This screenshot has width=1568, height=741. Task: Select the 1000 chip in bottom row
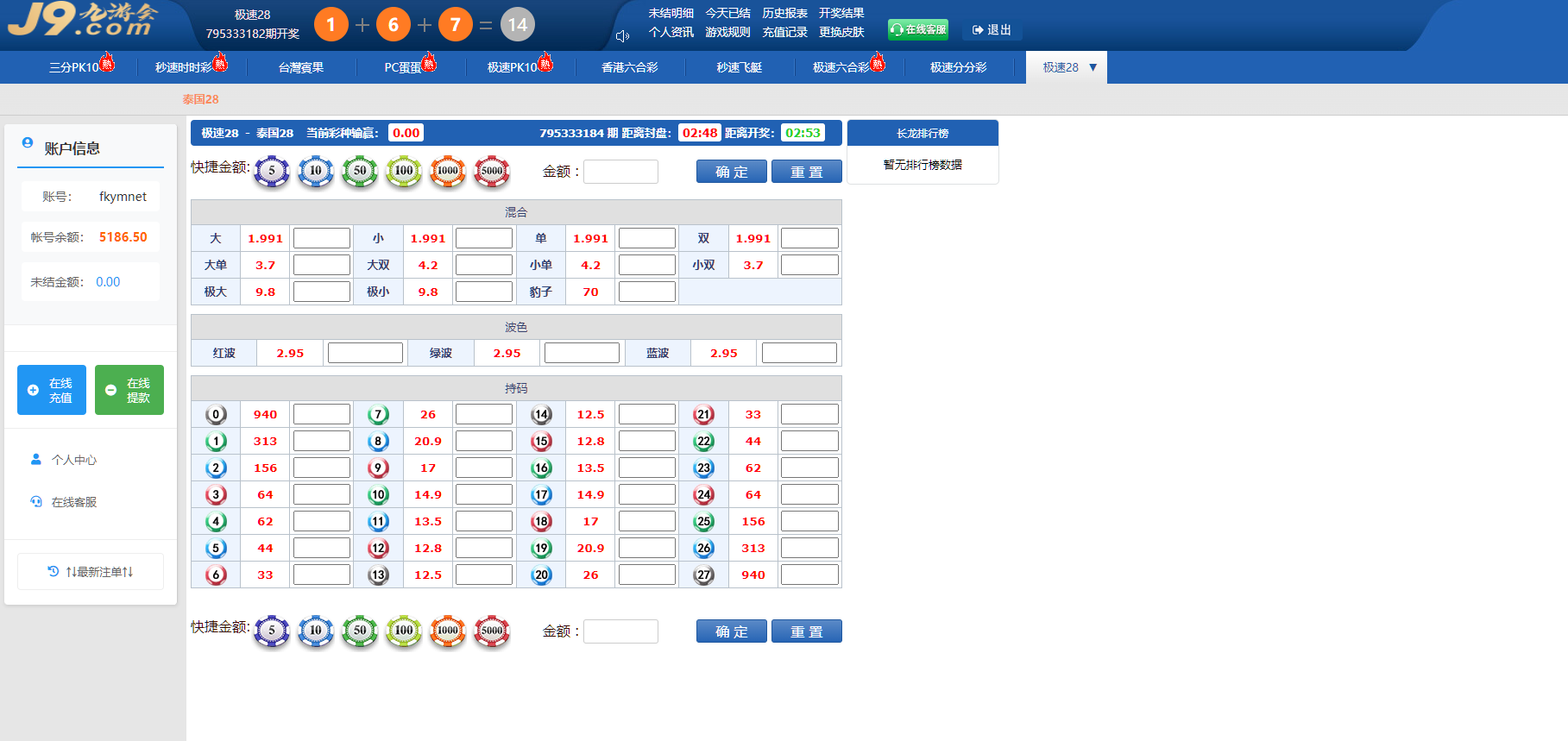[448, 631]
